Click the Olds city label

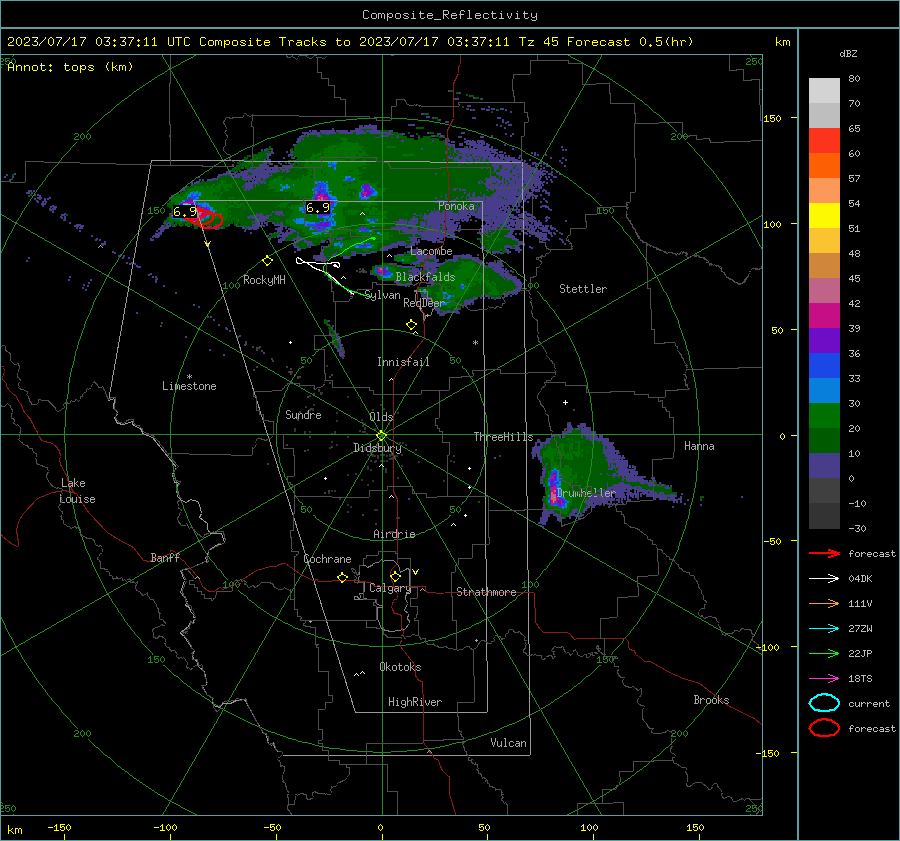[x=381, y=417]
